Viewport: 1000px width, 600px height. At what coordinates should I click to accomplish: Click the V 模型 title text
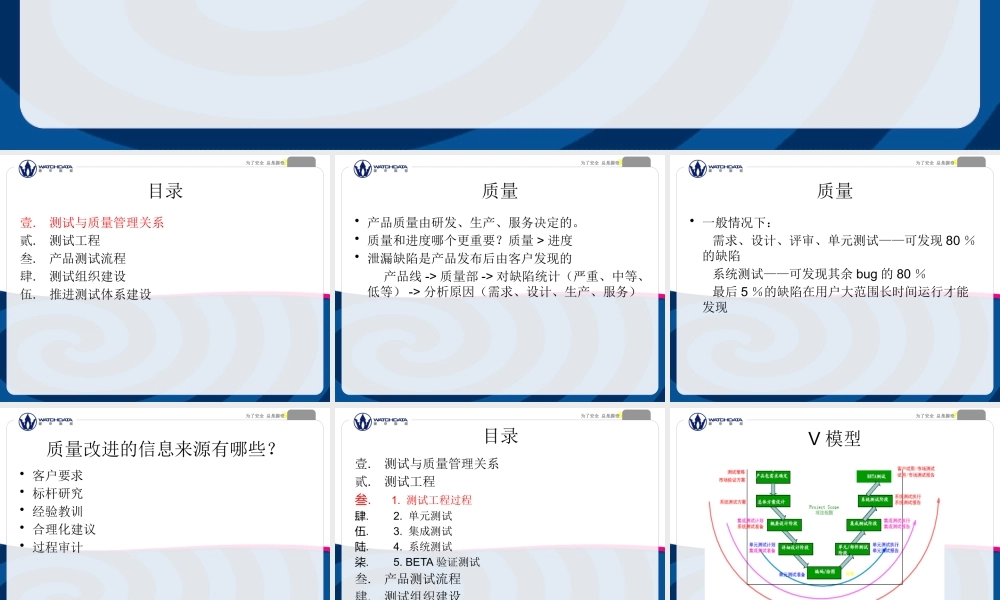(x=834, y=438)
